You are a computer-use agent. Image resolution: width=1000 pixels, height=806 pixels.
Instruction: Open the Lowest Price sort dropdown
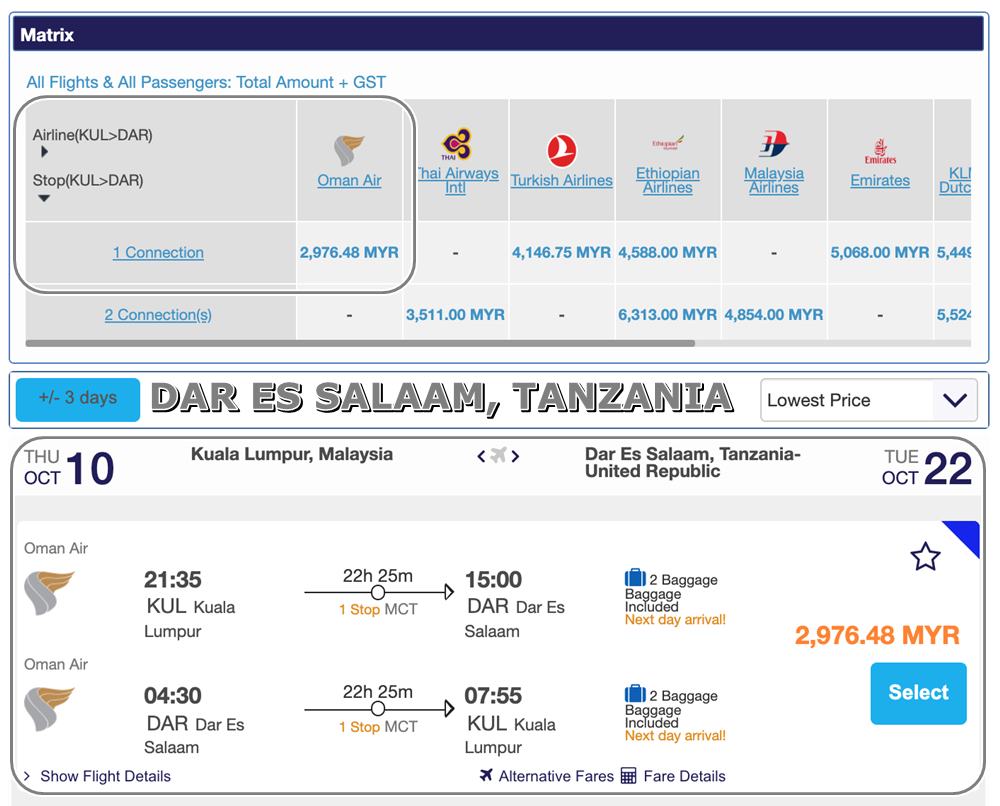(x=869, y=400)
